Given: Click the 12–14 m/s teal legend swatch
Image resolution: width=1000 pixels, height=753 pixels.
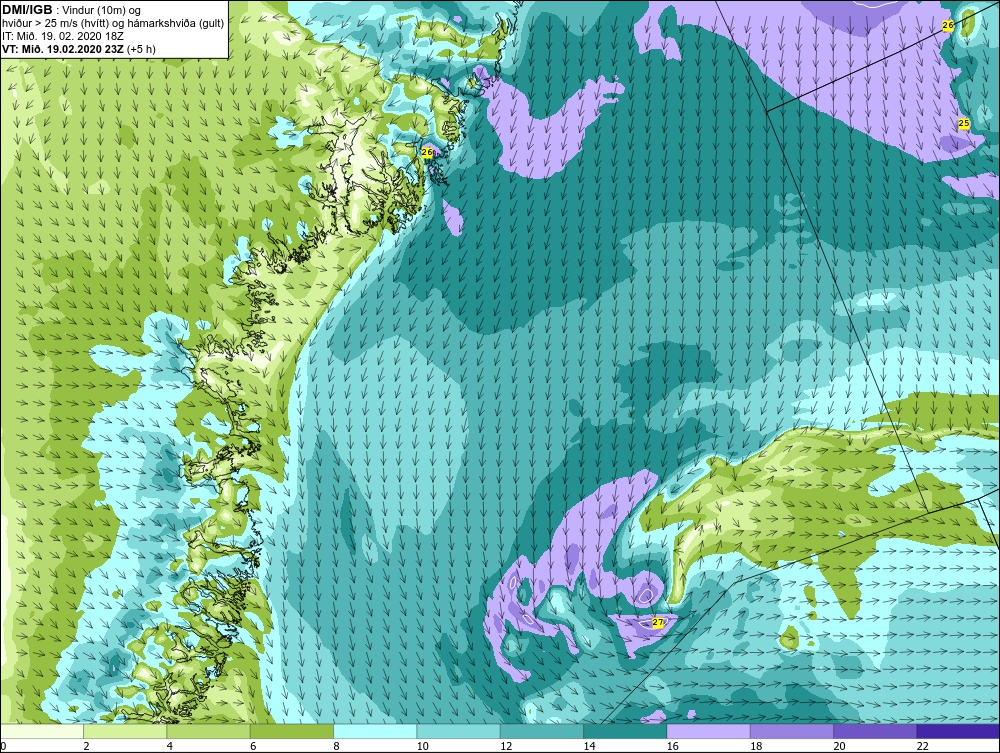Looking at the screenshot, I should [541, 731].
